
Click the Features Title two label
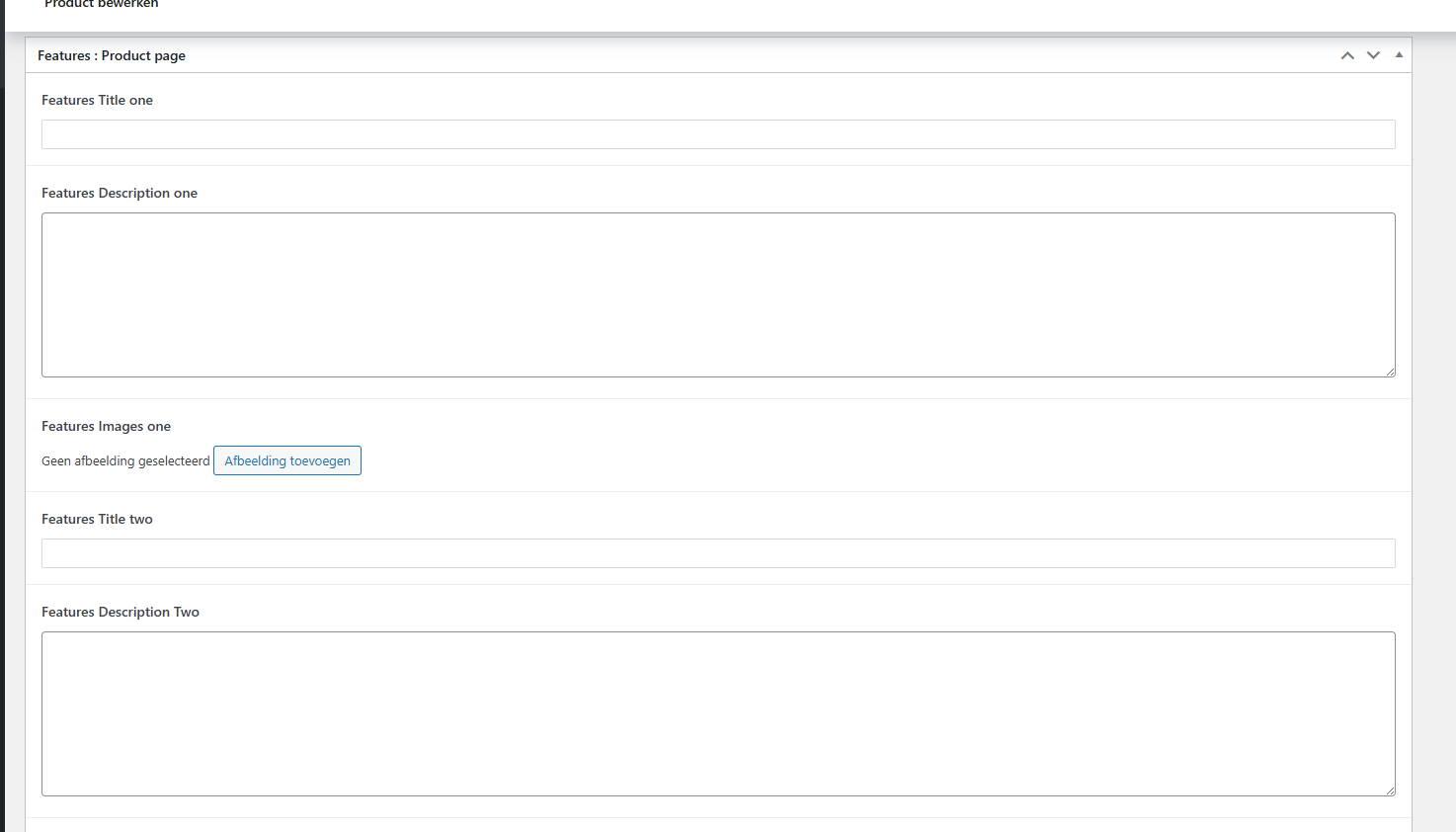pyautogui.click(x=97, y=519)
